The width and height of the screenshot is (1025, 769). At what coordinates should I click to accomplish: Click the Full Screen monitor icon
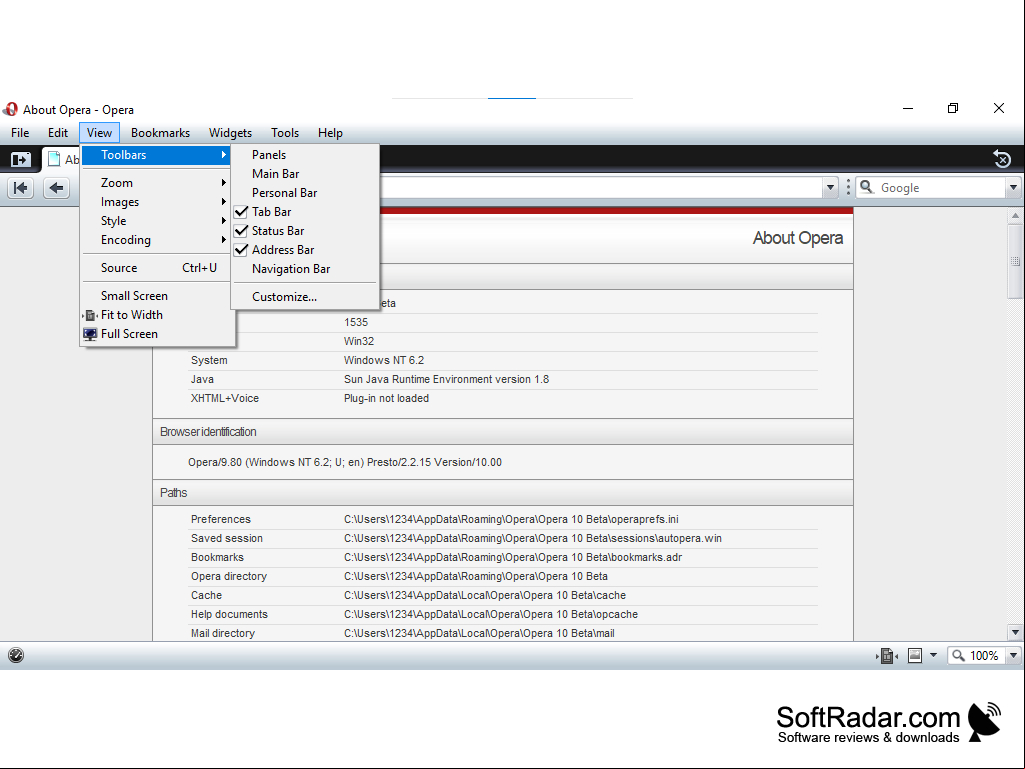(90, 334)
